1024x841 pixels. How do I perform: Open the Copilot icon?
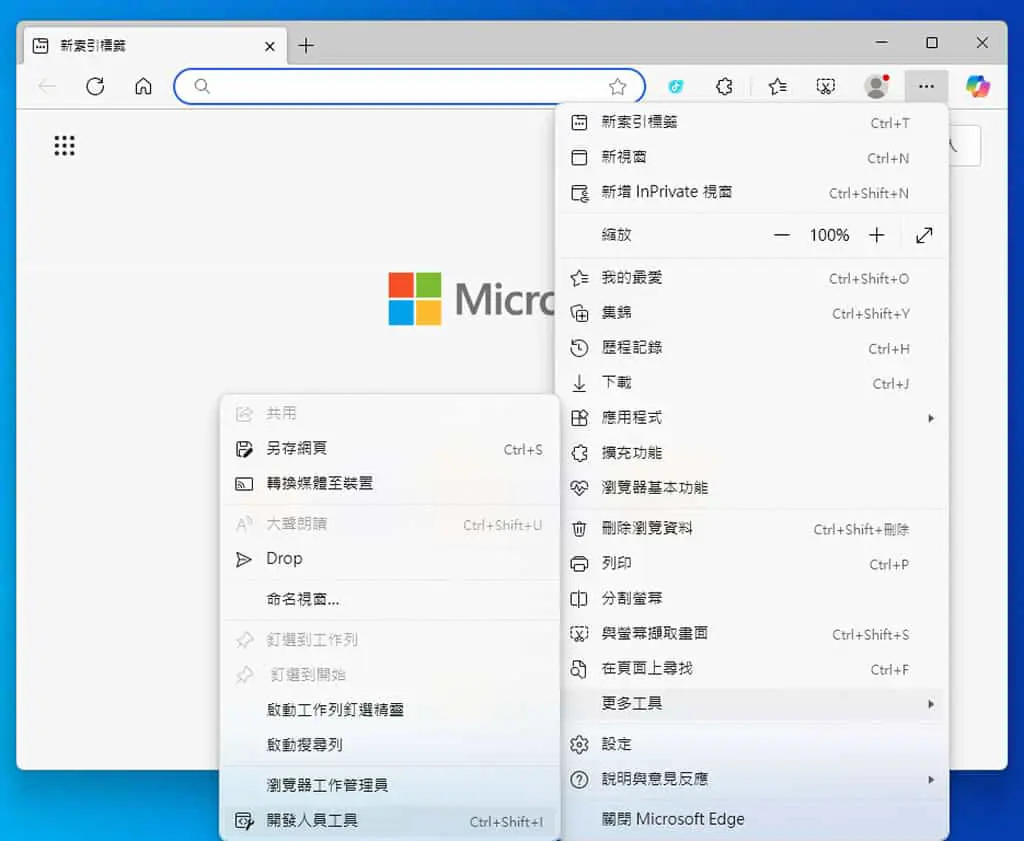978,86
